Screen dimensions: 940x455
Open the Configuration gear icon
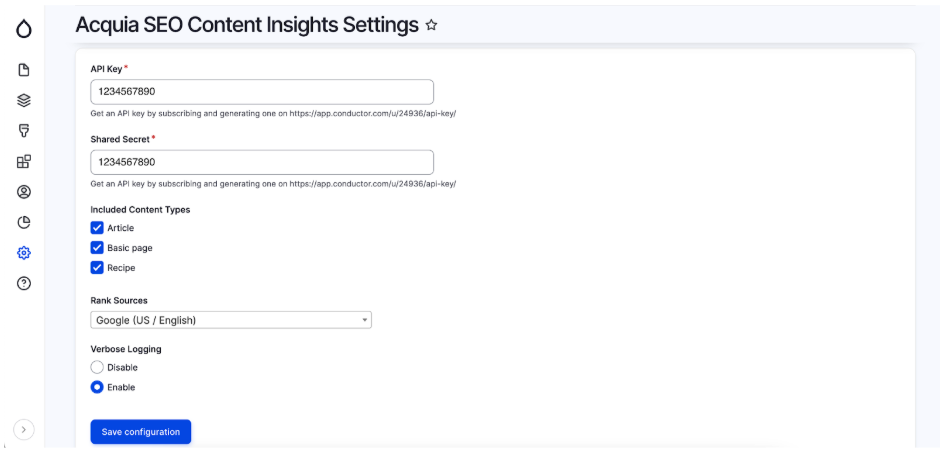[x=24, y=253]
